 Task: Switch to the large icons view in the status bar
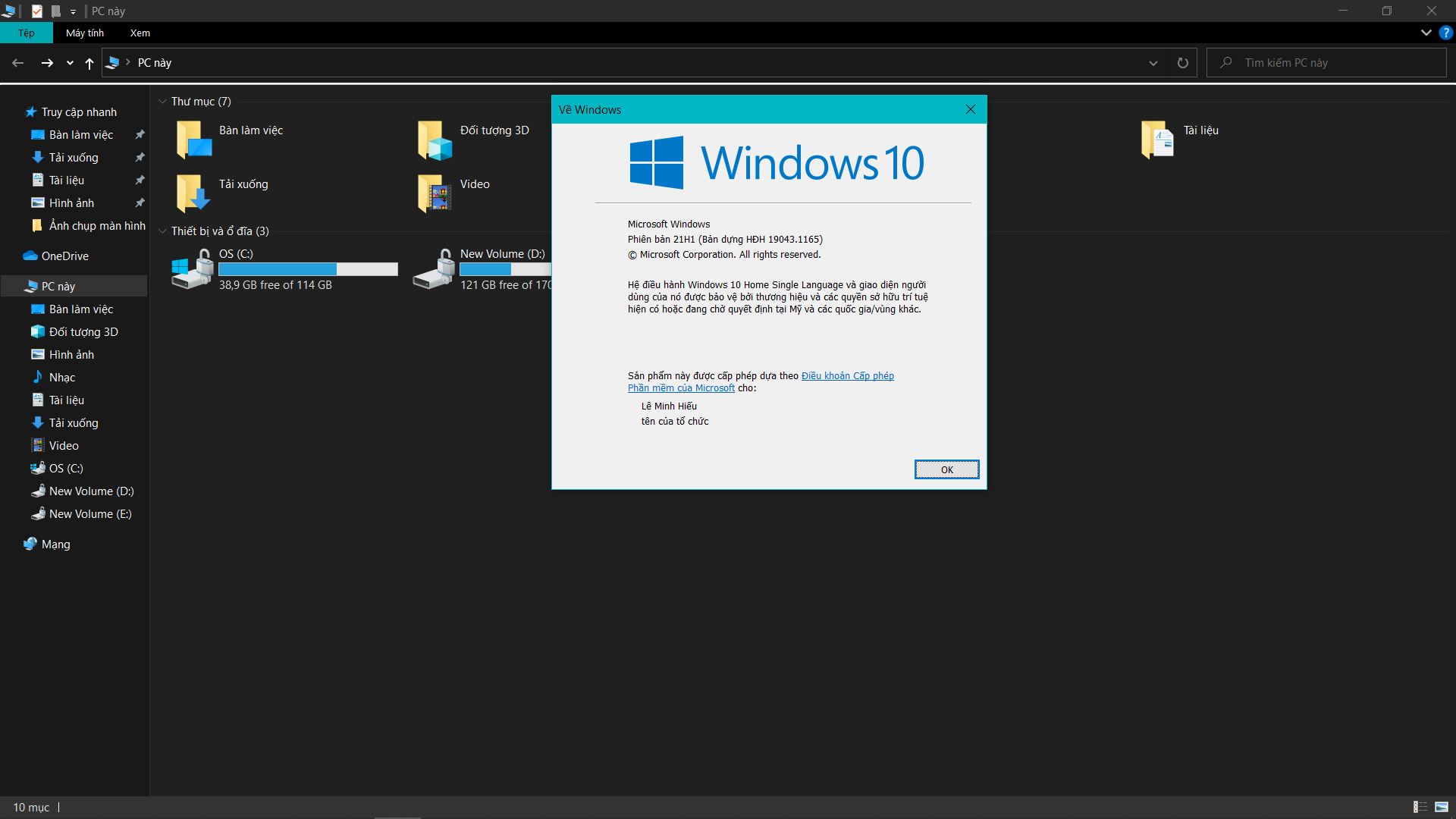point(1442,807)
